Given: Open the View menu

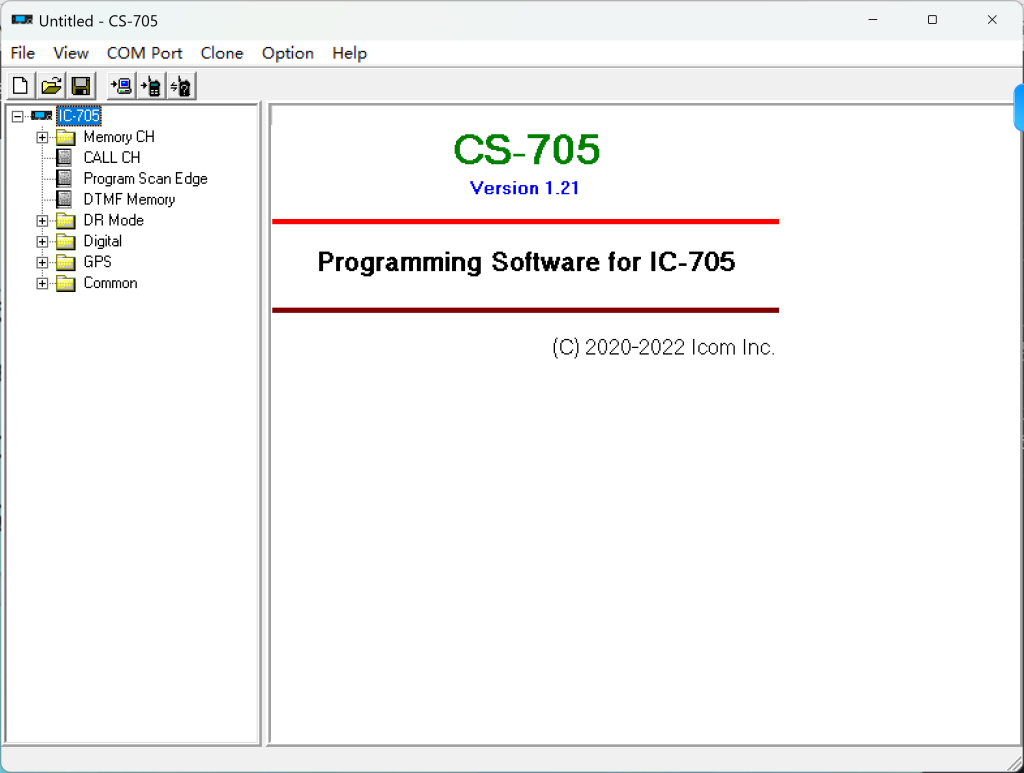Looking at the screenshot, I should 71,53.
